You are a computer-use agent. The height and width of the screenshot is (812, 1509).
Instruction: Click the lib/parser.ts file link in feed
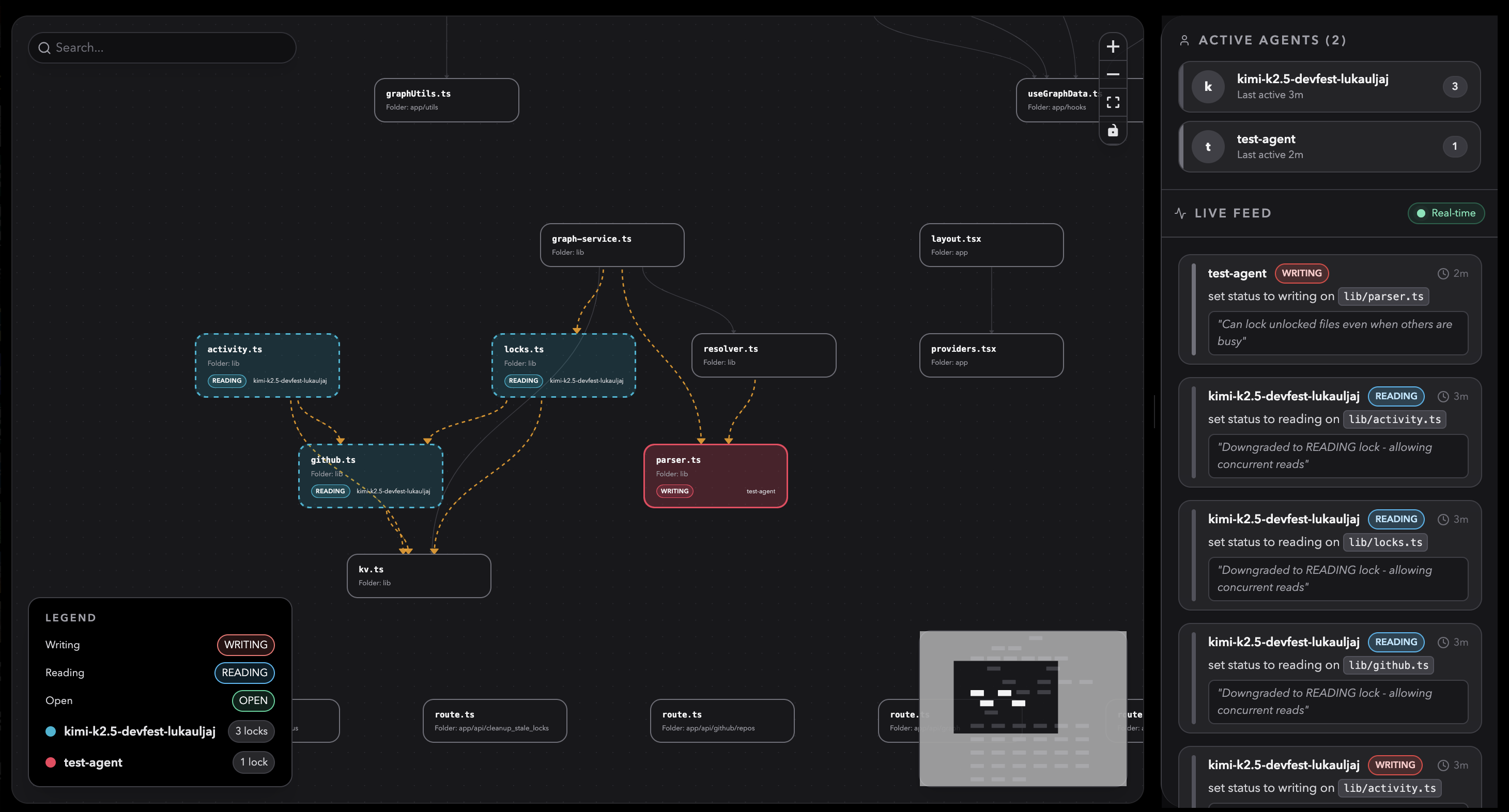tap(1382, 296)
